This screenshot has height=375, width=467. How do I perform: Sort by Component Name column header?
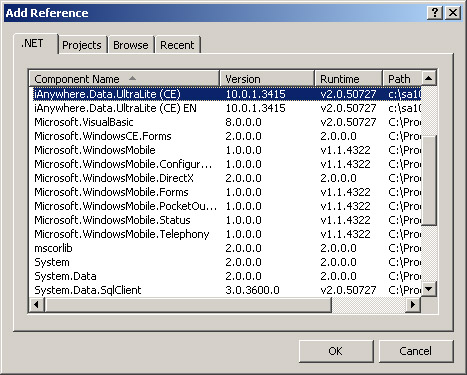click(x=124, y=79)
